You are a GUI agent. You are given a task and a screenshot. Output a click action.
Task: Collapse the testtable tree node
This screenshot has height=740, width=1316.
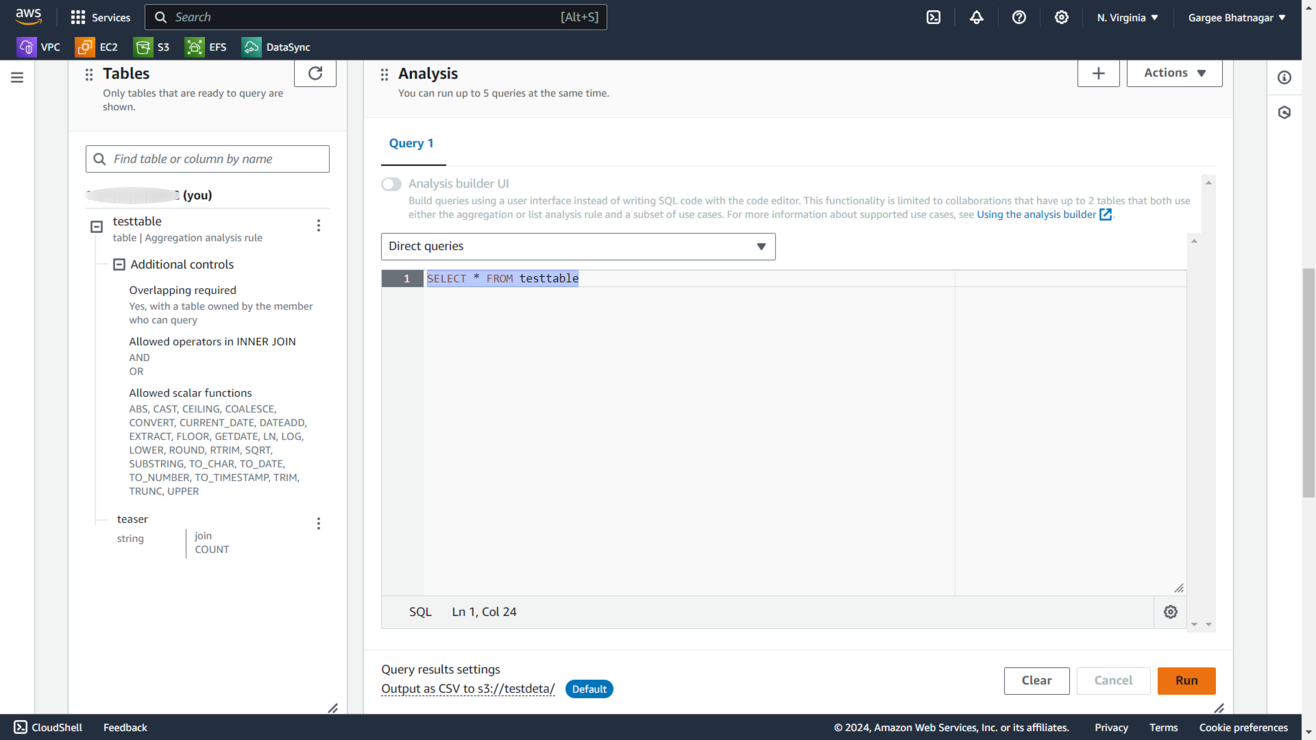97,227
